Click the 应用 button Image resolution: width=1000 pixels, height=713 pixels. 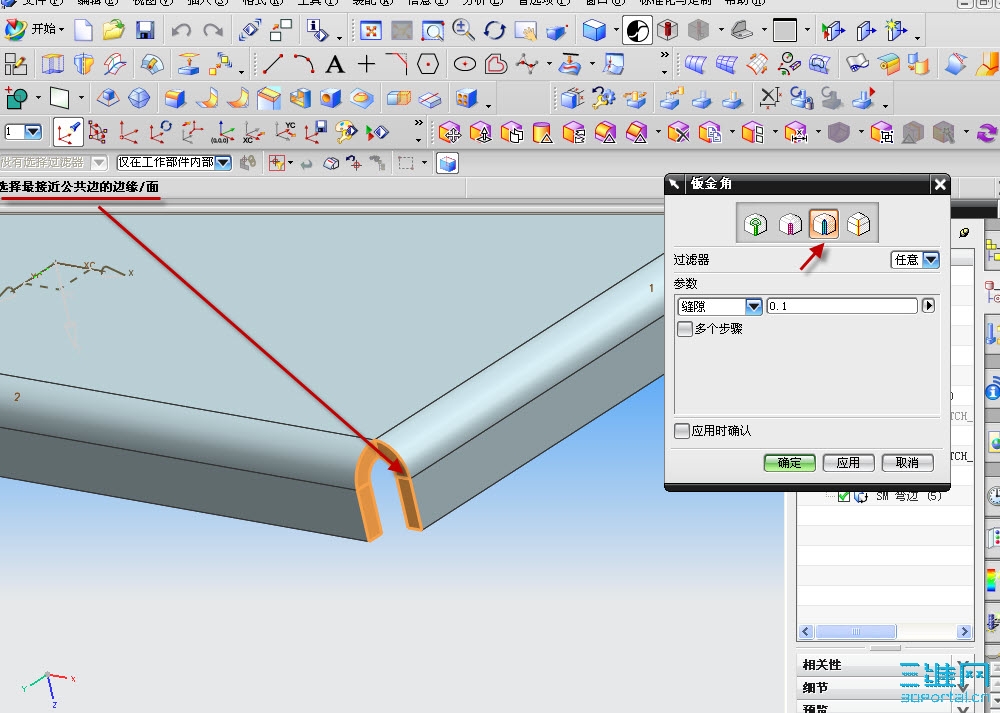point(848,463)
